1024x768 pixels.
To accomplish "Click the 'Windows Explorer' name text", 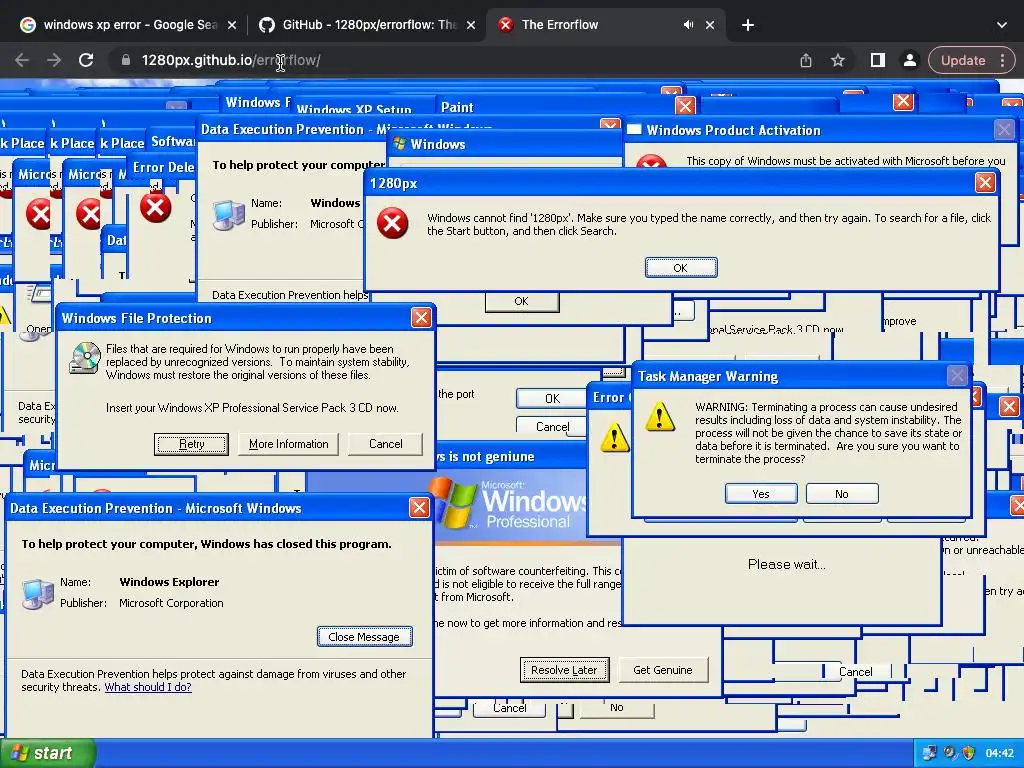I will [x=169, y=582].
